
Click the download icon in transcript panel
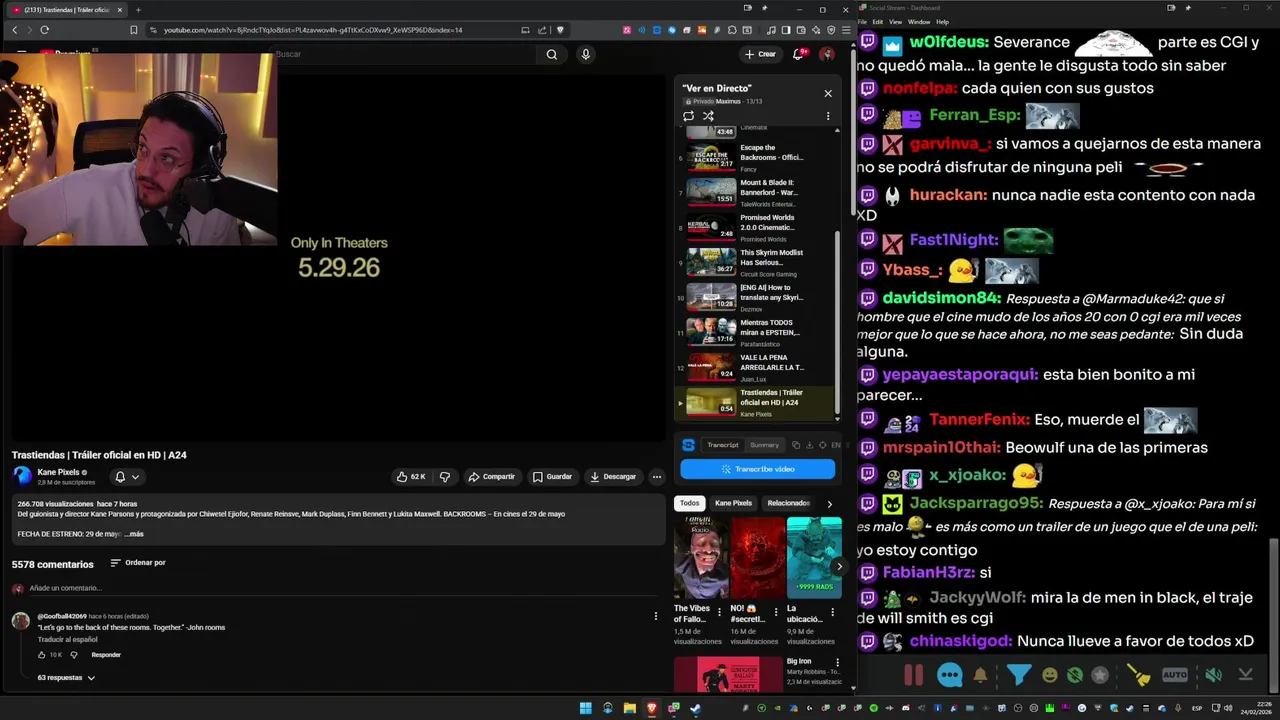click(809, 445)
